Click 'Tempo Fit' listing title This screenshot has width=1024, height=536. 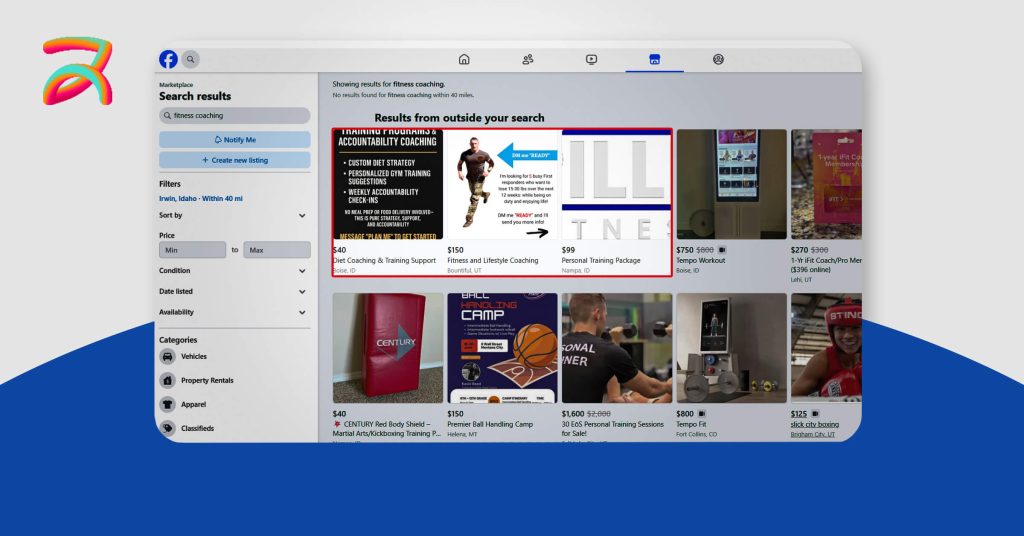pyautogui.click(x=691, y=424)
